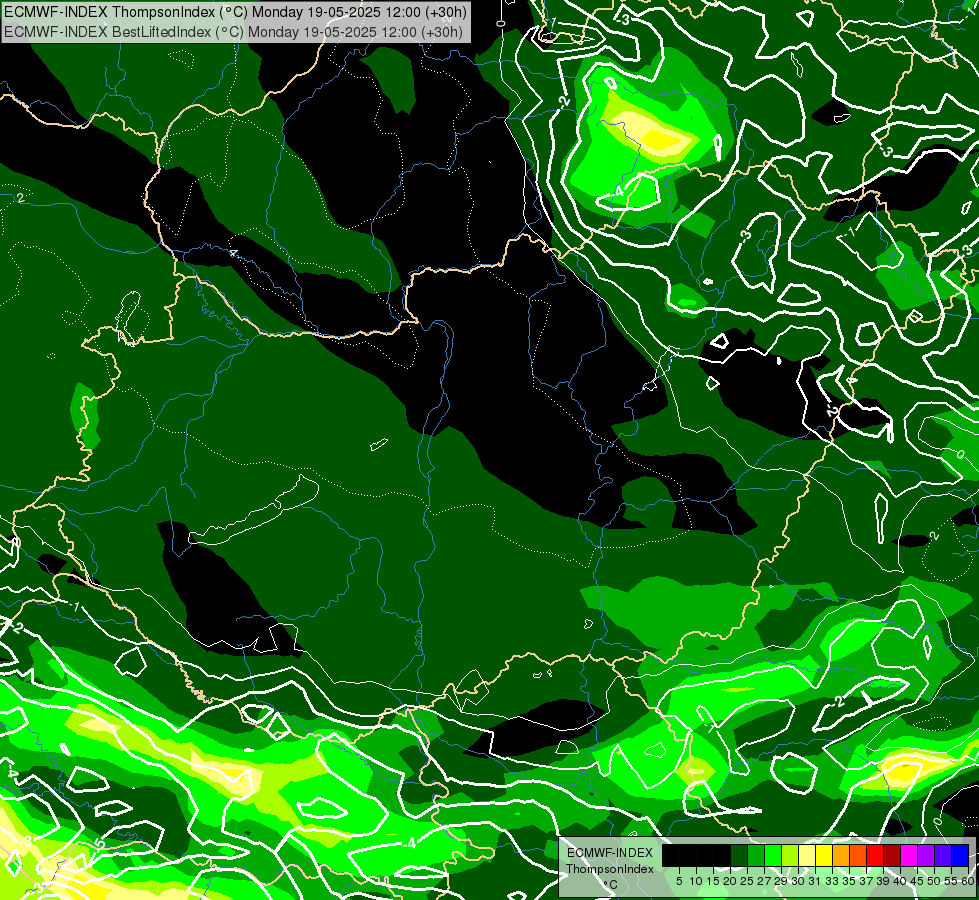The height and width of the screenshot is (900, 979).
Task: Click the legend tick value '30'
Action: [797, 881]
